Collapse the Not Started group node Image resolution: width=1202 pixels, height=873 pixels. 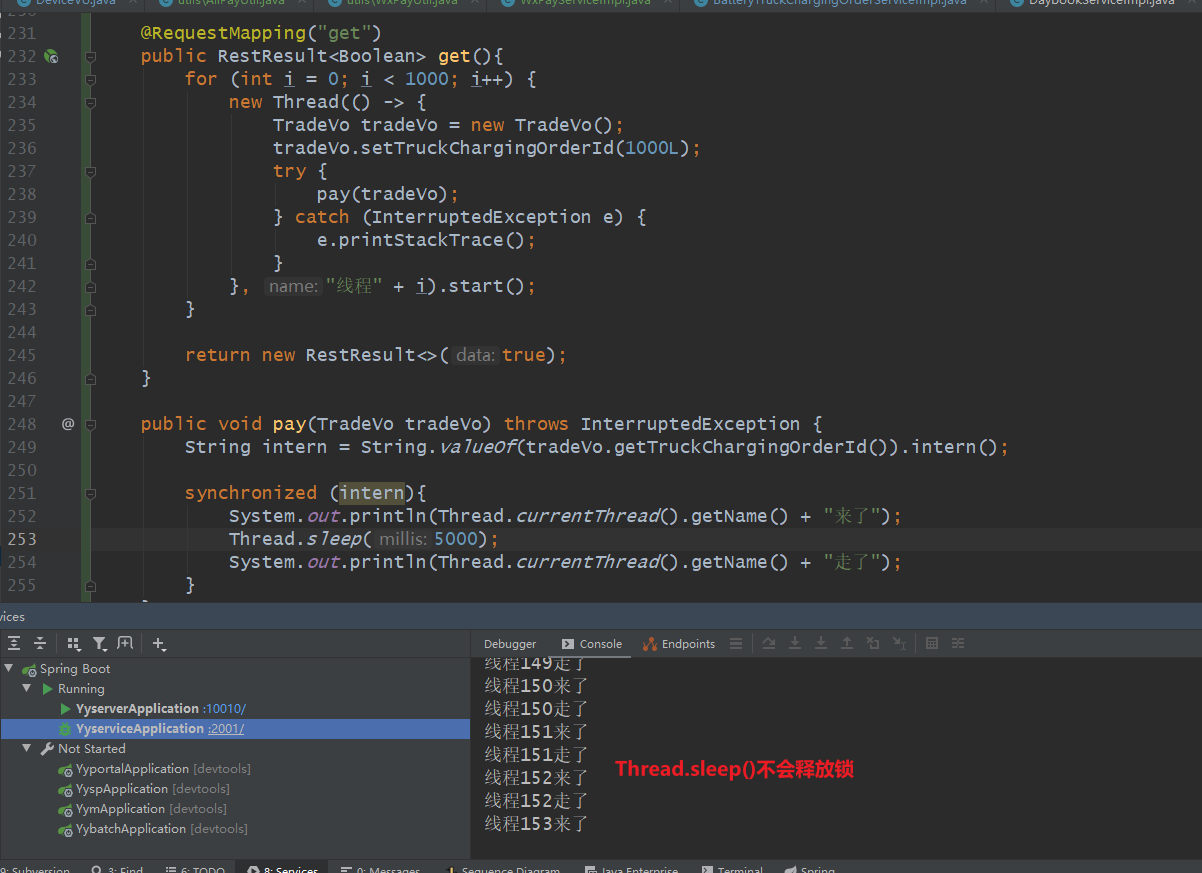click(28, 749)
